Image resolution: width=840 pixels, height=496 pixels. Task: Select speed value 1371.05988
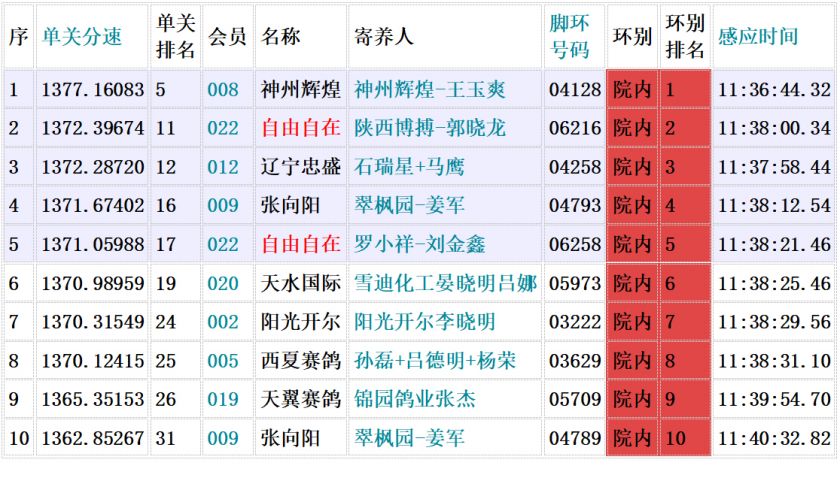point(93,244)
